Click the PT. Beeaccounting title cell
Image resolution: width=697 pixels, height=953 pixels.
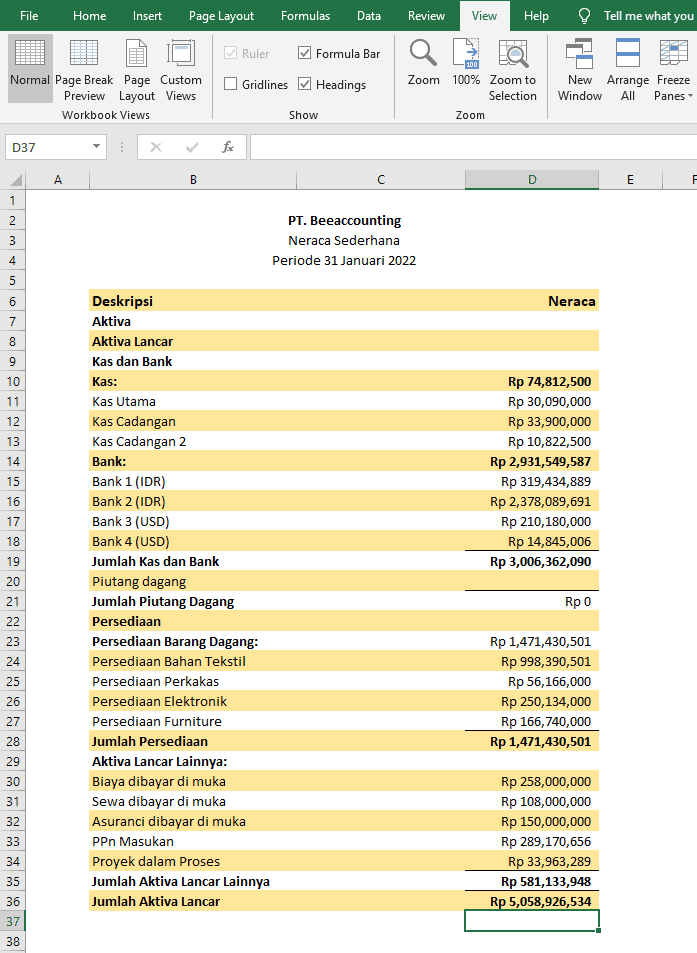(345, 221)
